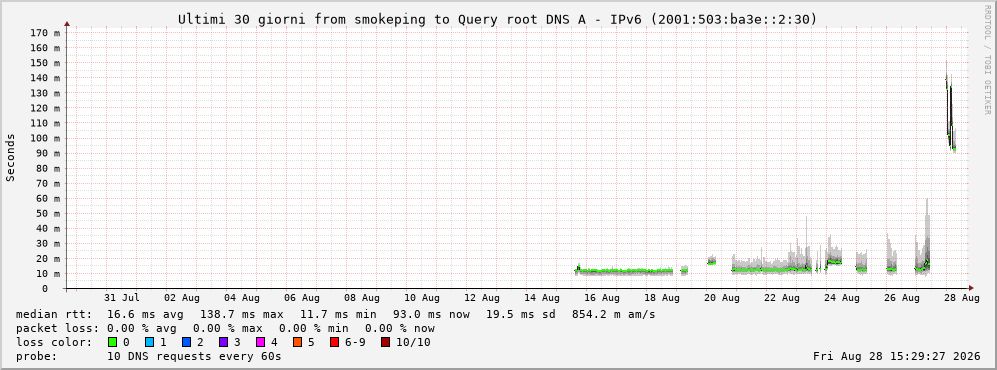Click the dark red 10/10 loss swatch
Viewport: 997px width, 370px height.
point(385,342)
